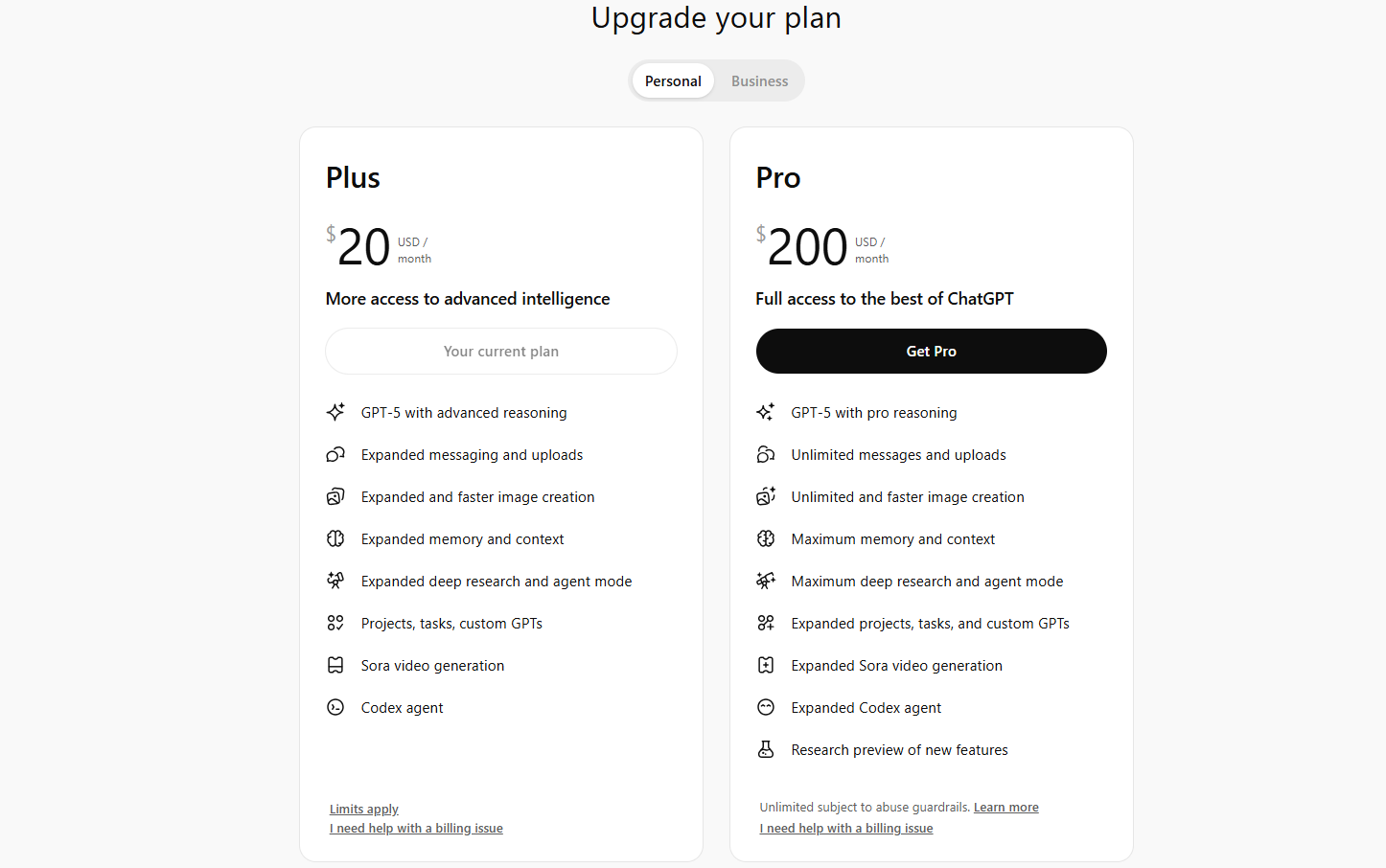
Task: Click the Expanded Codex agent icon in Pro
Action: pos(766,708)
